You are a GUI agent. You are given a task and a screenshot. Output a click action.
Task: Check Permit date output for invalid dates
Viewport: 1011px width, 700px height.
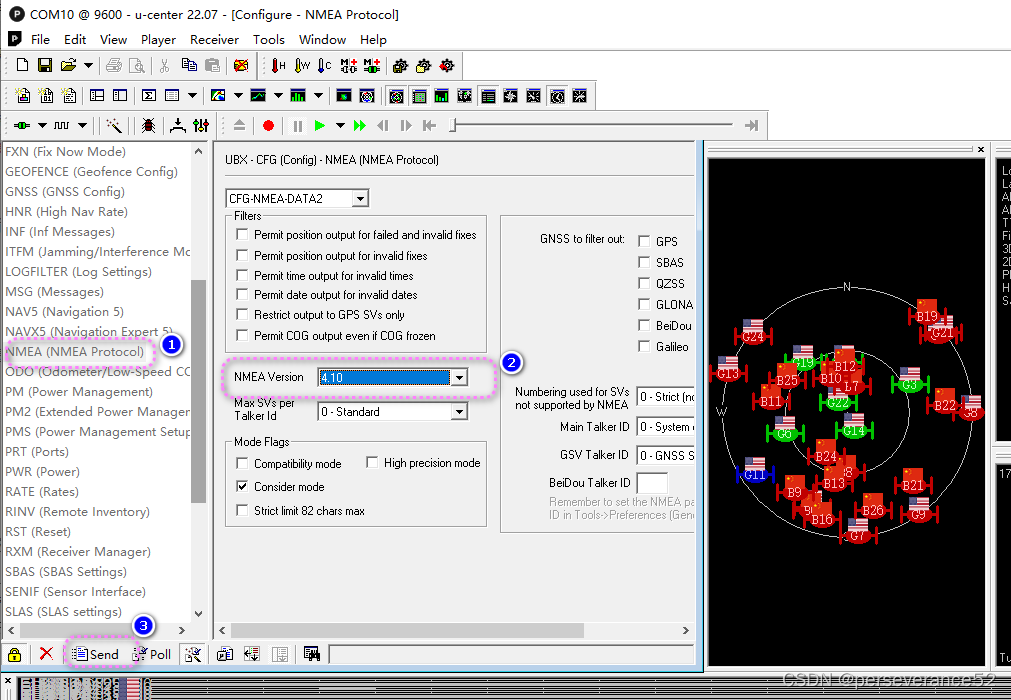click(242, 295)
